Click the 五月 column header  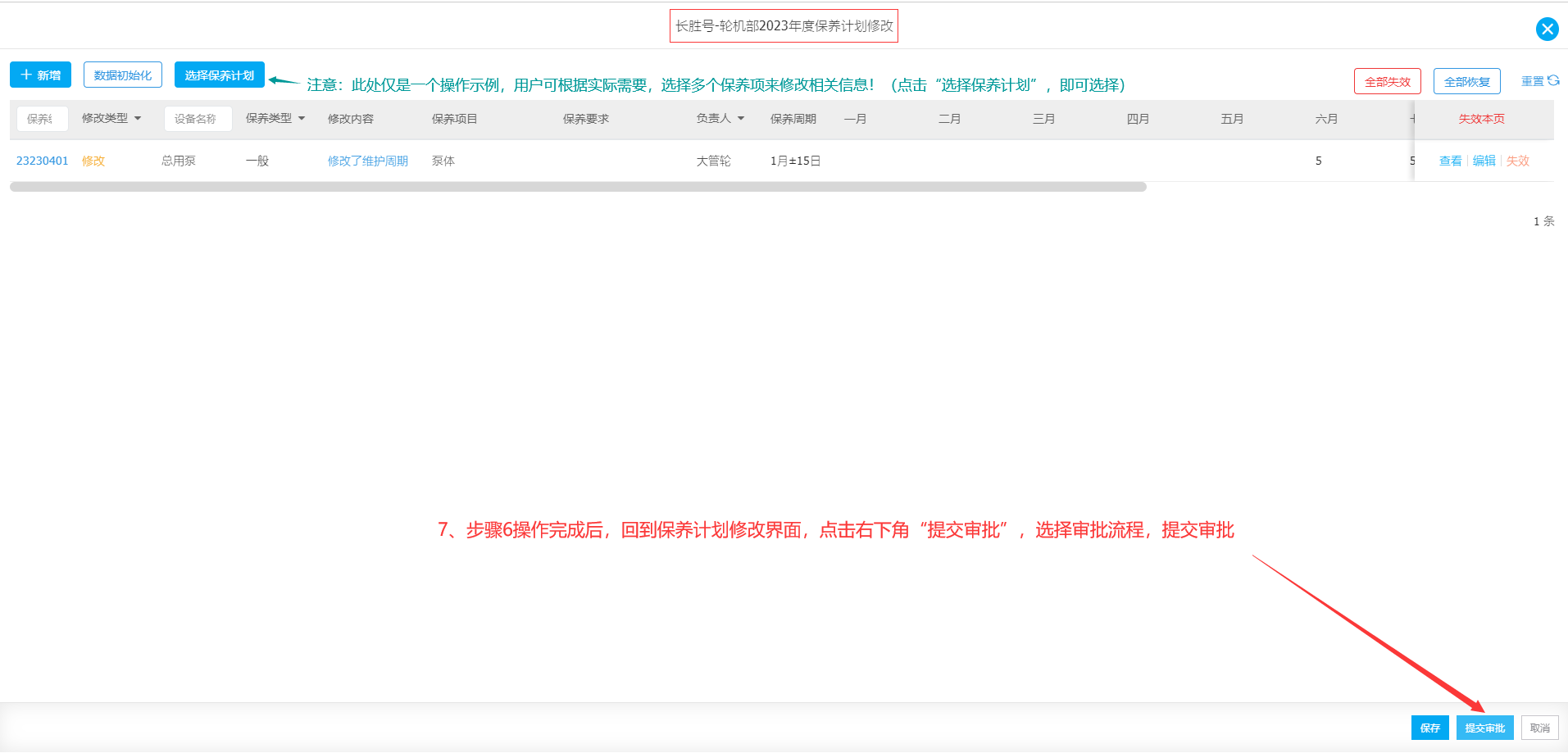(x=1233, y=119)
